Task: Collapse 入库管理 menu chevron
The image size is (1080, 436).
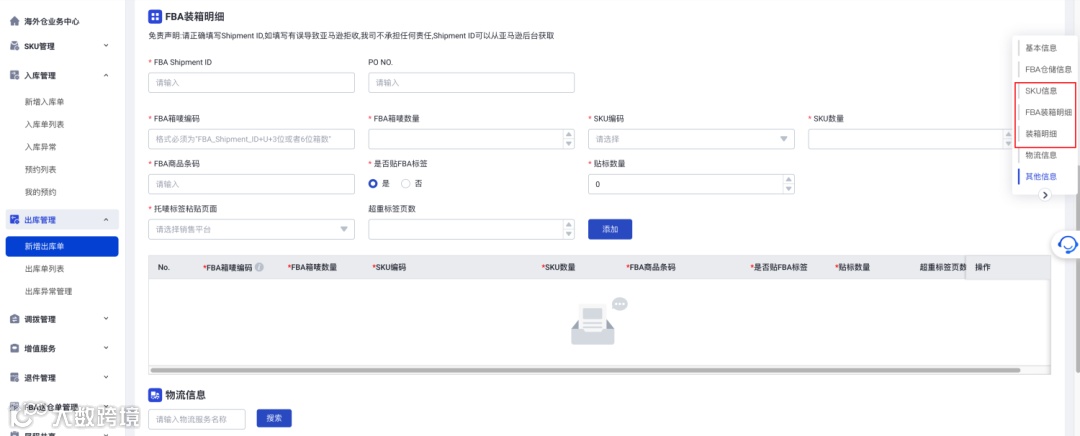Action: tap(106, 75)
